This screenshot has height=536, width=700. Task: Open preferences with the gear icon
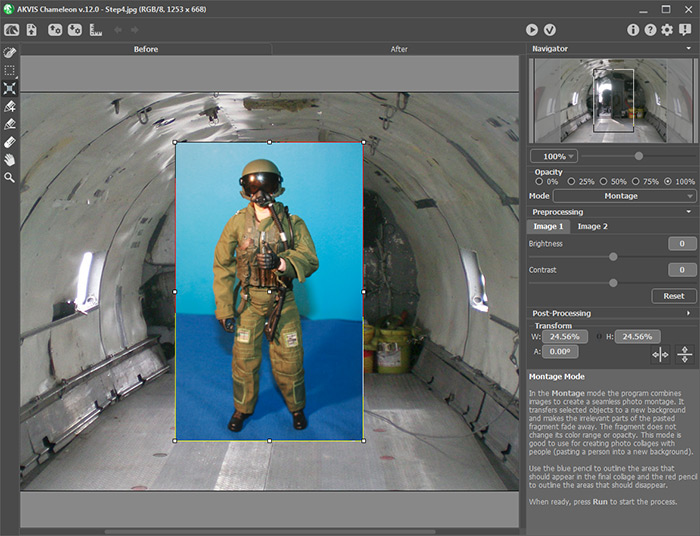click(x=667, y=30)
